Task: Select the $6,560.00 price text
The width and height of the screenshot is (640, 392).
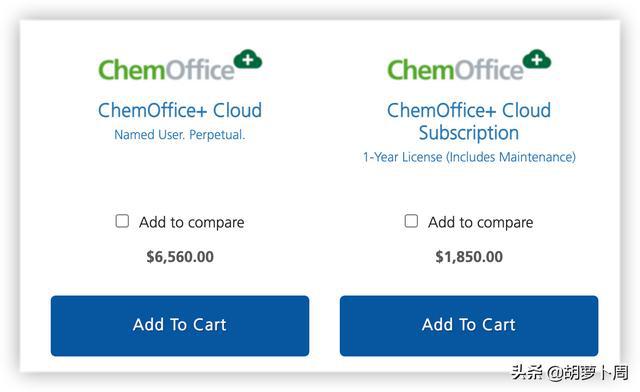Action: click(x=180, y=257)
